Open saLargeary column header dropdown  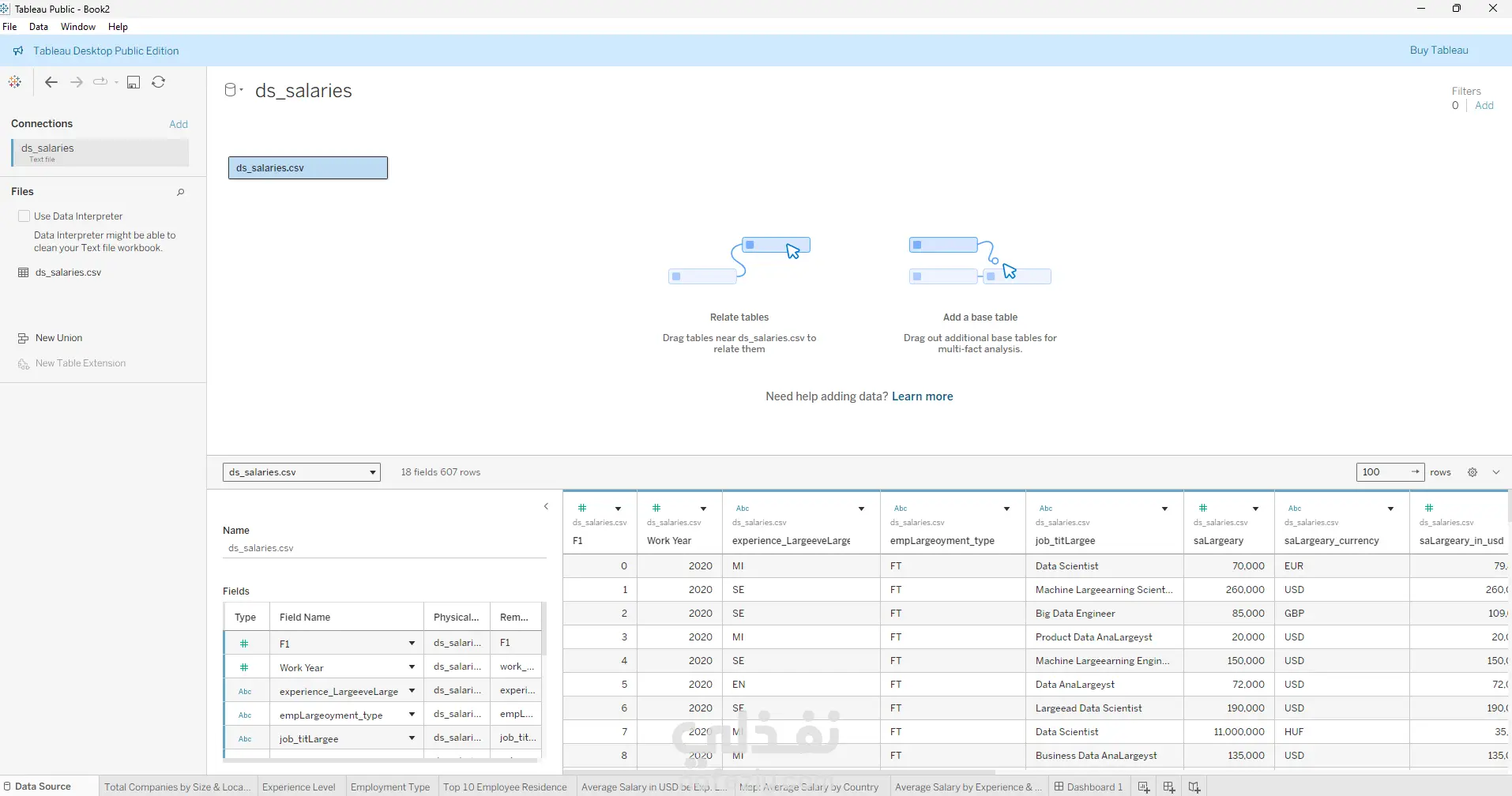coord(1256,509)
